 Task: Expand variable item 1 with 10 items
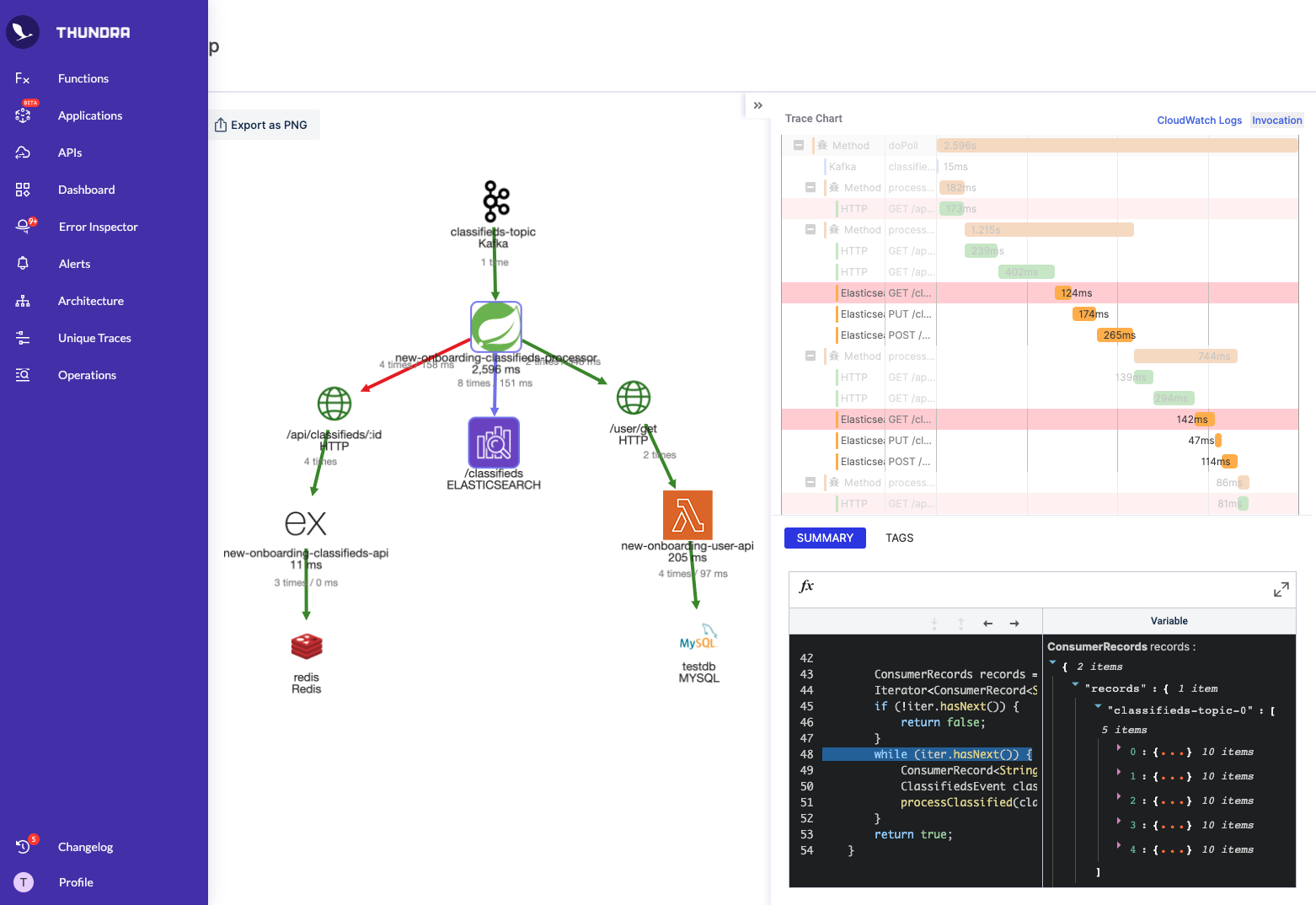coord(1119,773)
